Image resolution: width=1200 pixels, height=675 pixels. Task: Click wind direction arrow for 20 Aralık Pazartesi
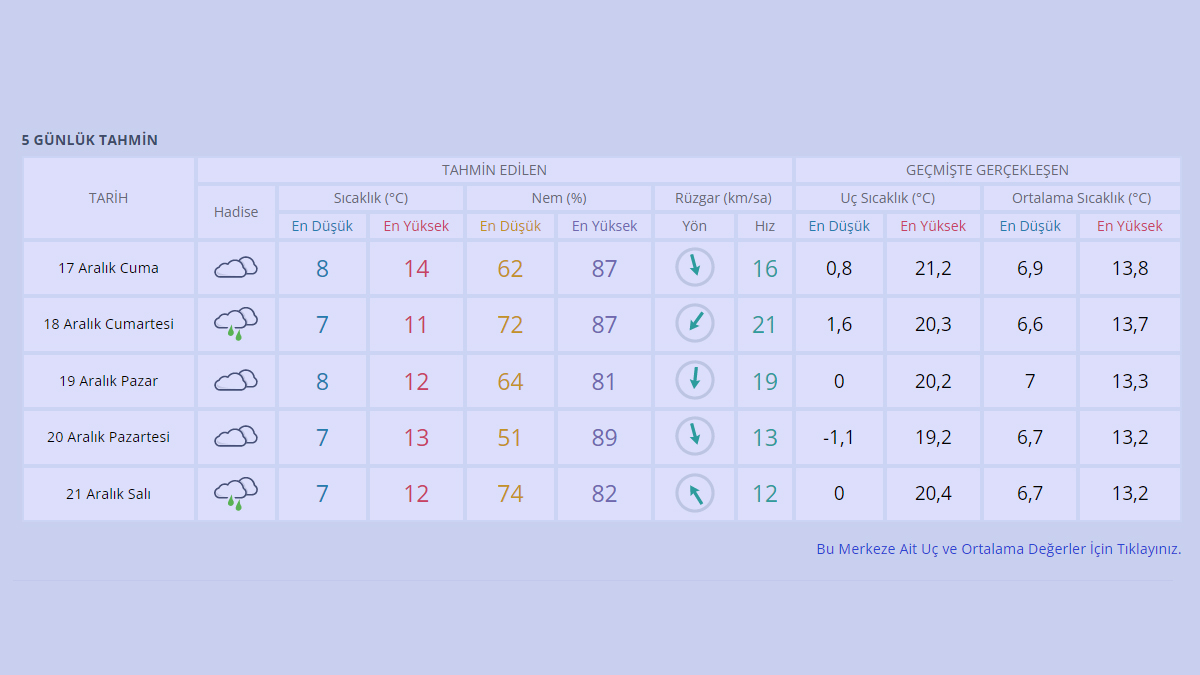(x=694, y=436)
